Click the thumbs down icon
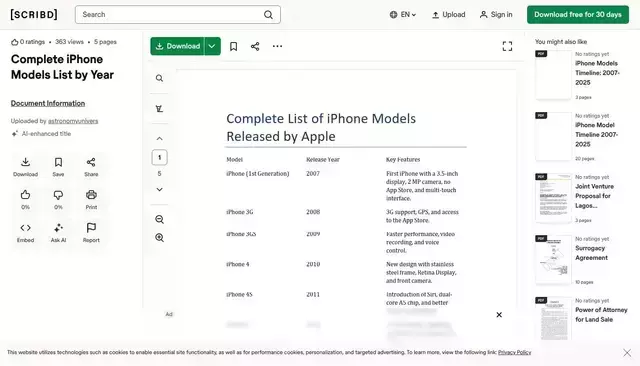This screenshot has width=640, height=366. click(x=58, y=195)
